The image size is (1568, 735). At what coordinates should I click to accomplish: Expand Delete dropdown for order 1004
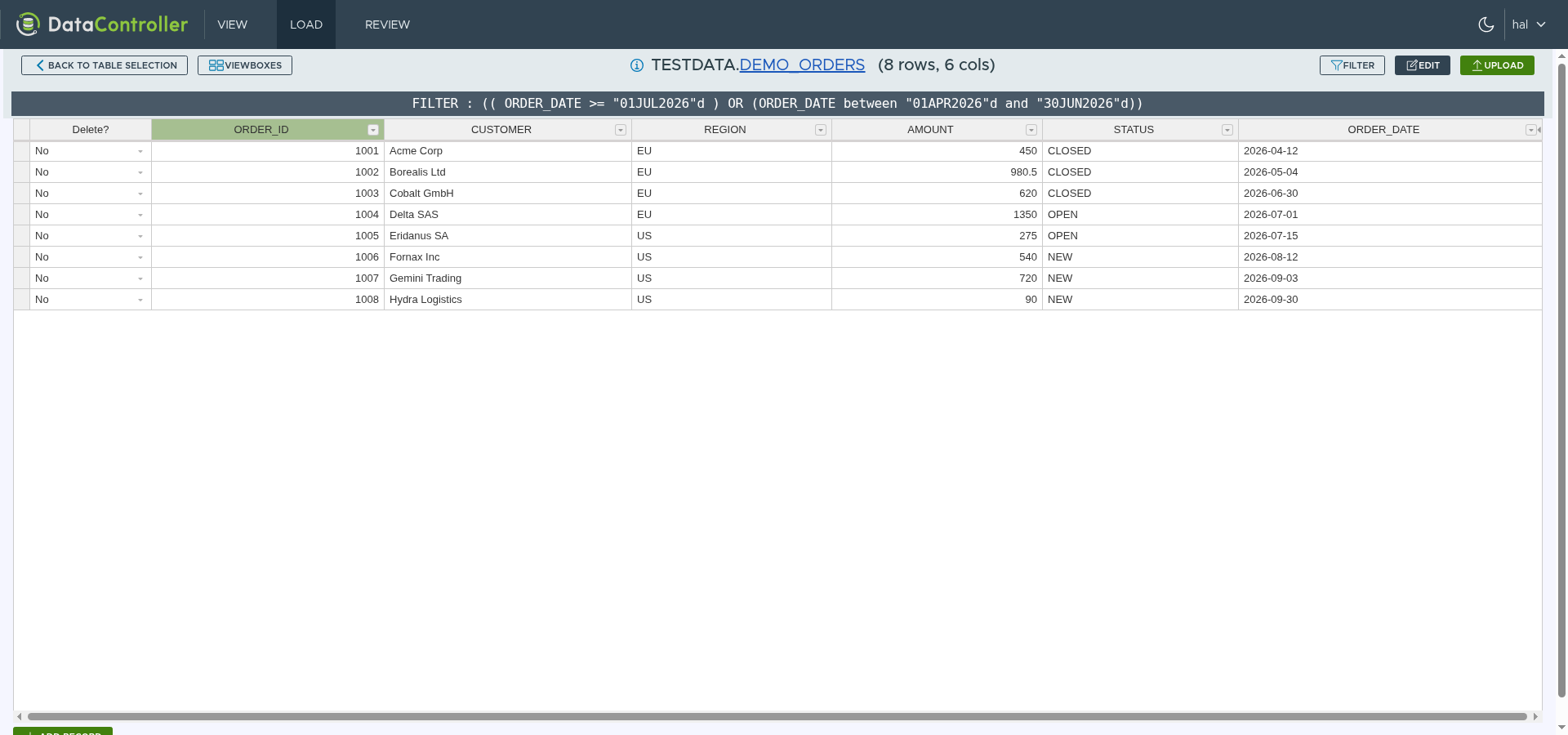[140, 215]
